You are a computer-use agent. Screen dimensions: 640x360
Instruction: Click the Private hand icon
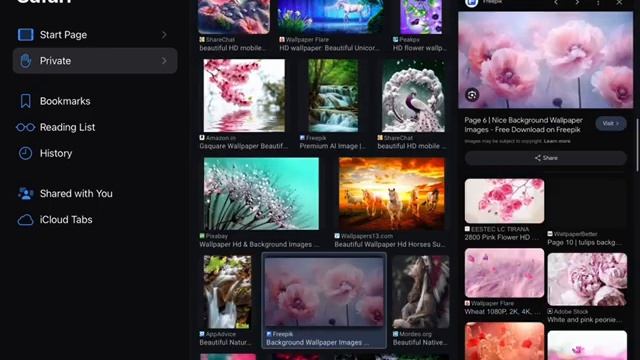coord(25,61)
